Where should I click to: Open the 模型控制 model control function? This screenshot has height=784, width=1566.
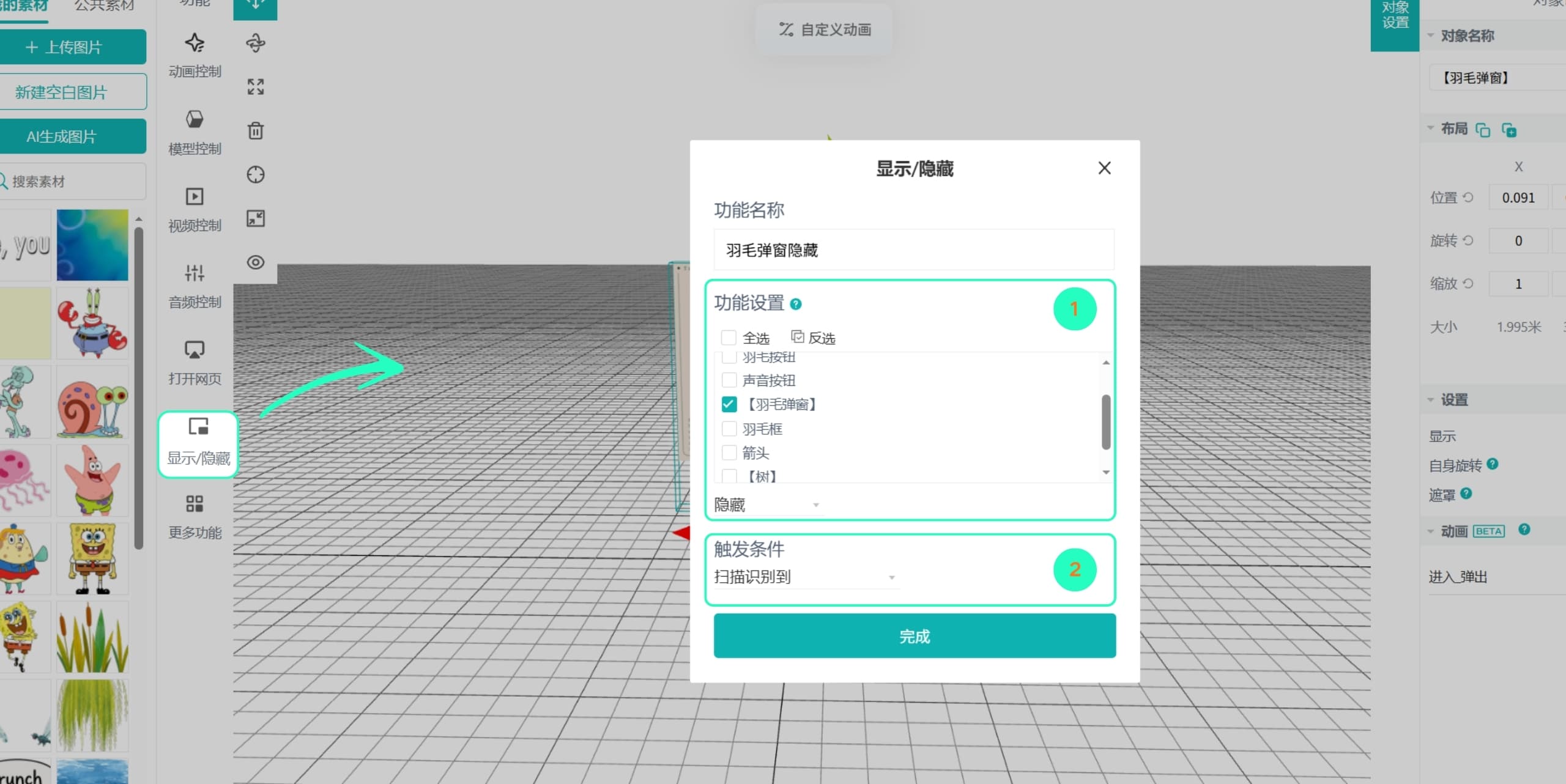click(195, 132)
